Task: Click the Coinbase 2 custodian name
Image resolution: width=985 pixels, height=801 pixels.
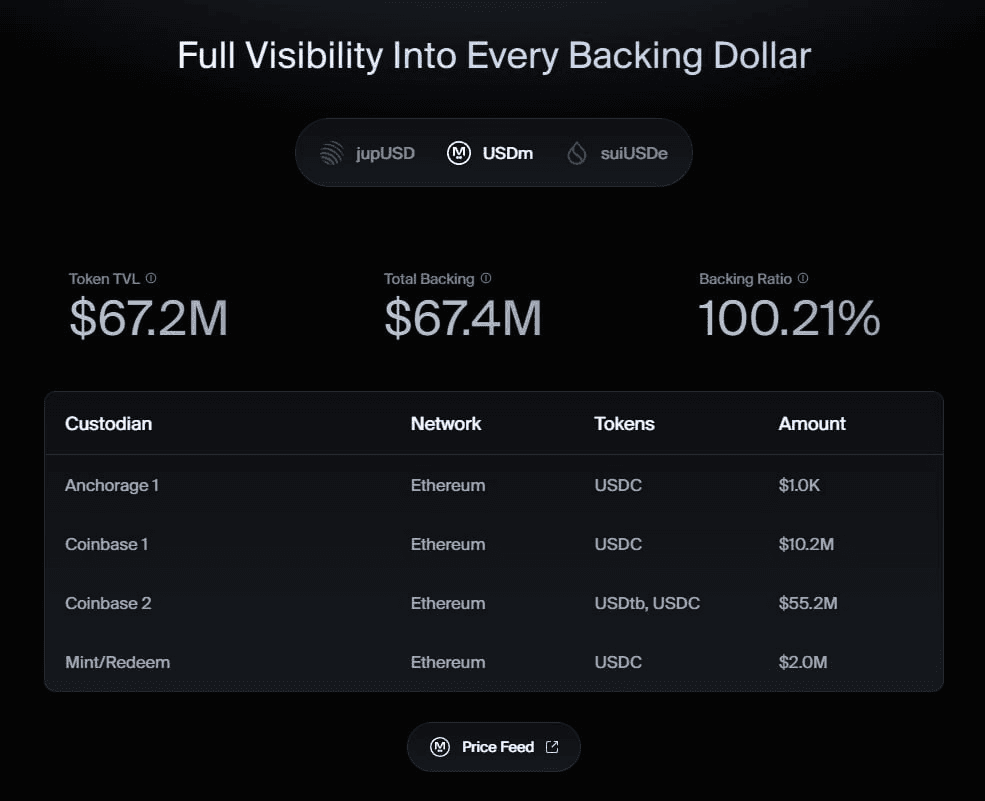Action: pos(108,603)
